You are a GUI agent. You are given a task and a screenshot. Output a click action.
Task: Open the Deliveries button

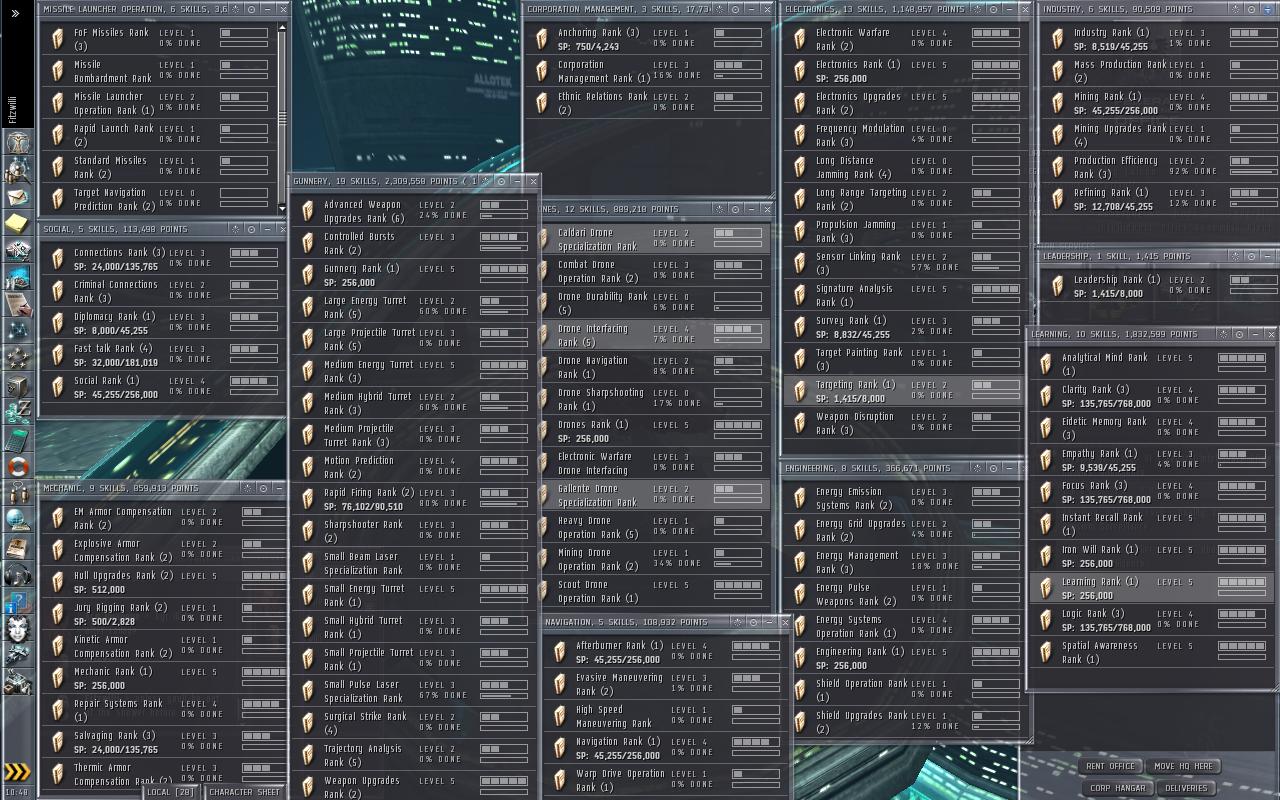point(1186,788)
